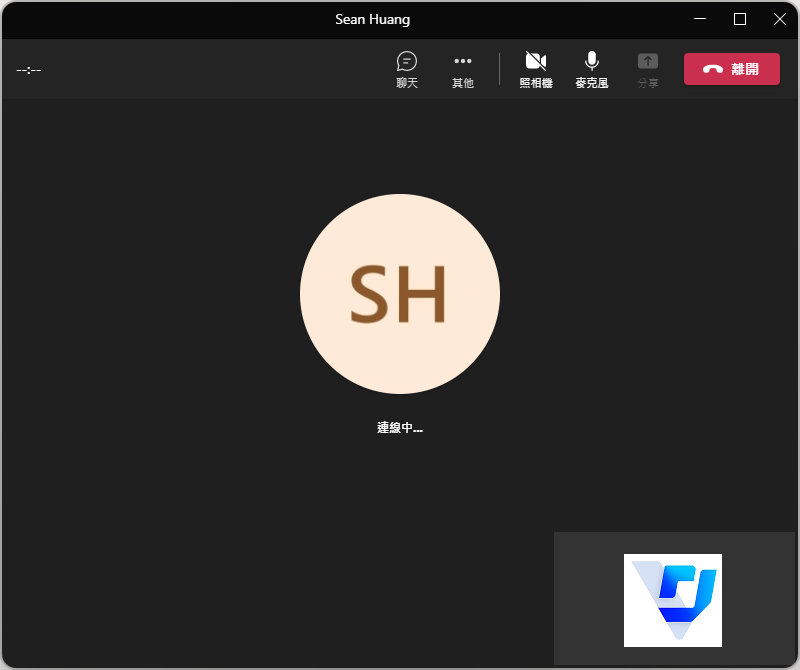Mute using the microphone icon

(592, 61)
